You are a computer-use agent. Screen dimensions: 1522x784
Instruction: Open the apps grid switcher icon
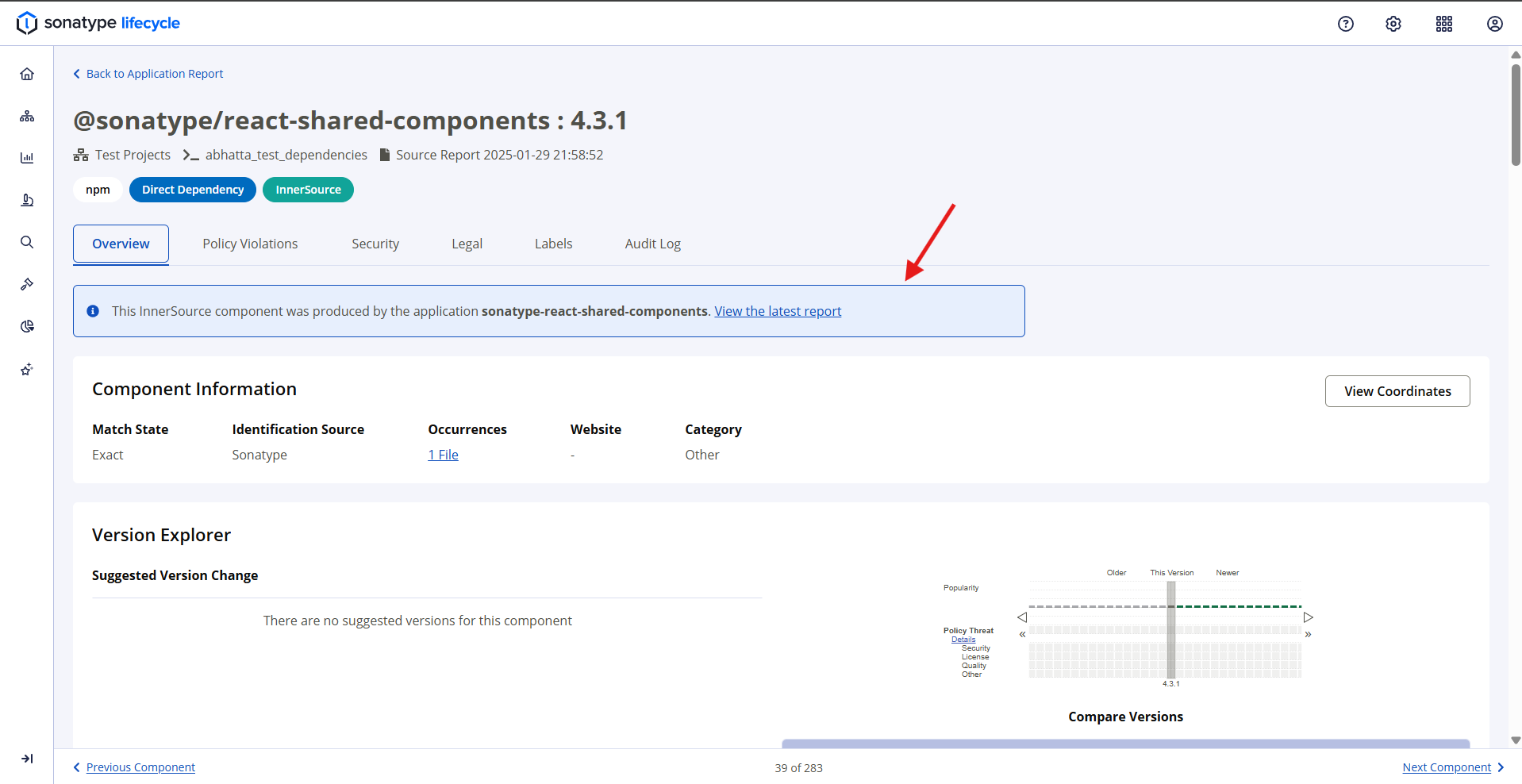(1444, 24)
